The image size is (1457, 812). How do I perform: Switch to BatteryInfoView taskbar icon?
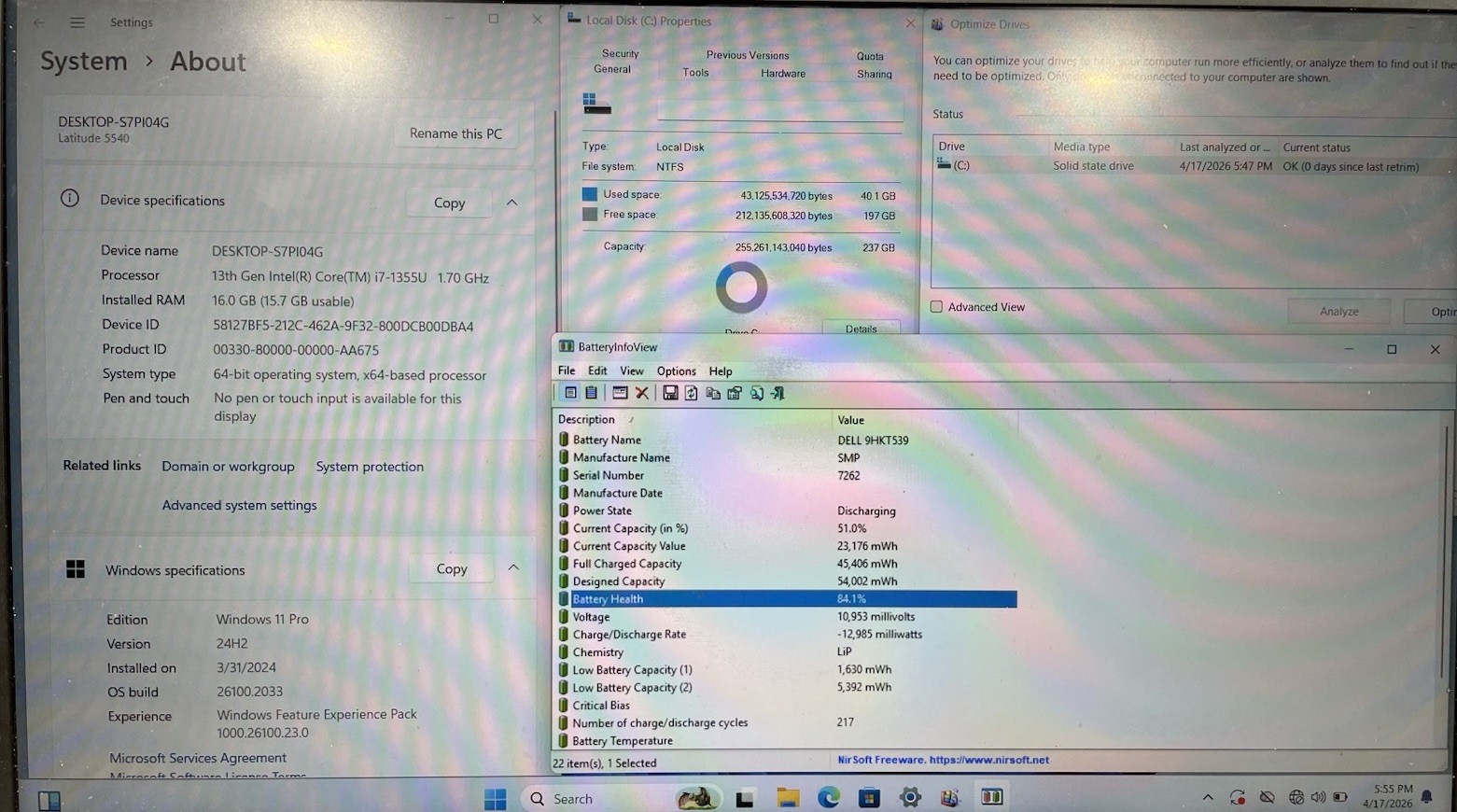click(x=991, y=796)
